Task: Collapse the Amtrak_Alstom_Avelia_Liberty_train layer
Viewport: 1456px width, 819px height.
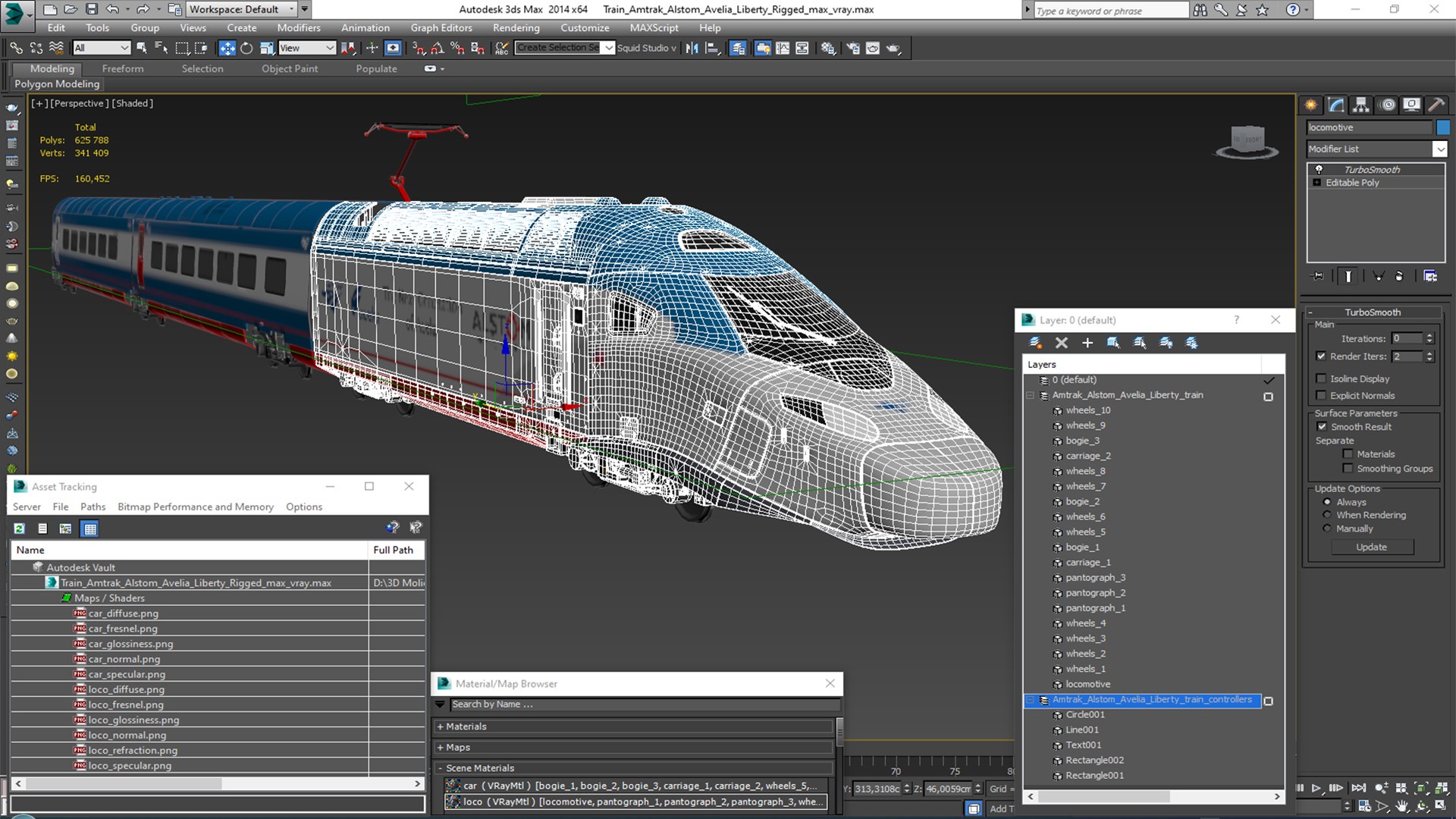Action: pyautogui.click(x=1030, y=395)
